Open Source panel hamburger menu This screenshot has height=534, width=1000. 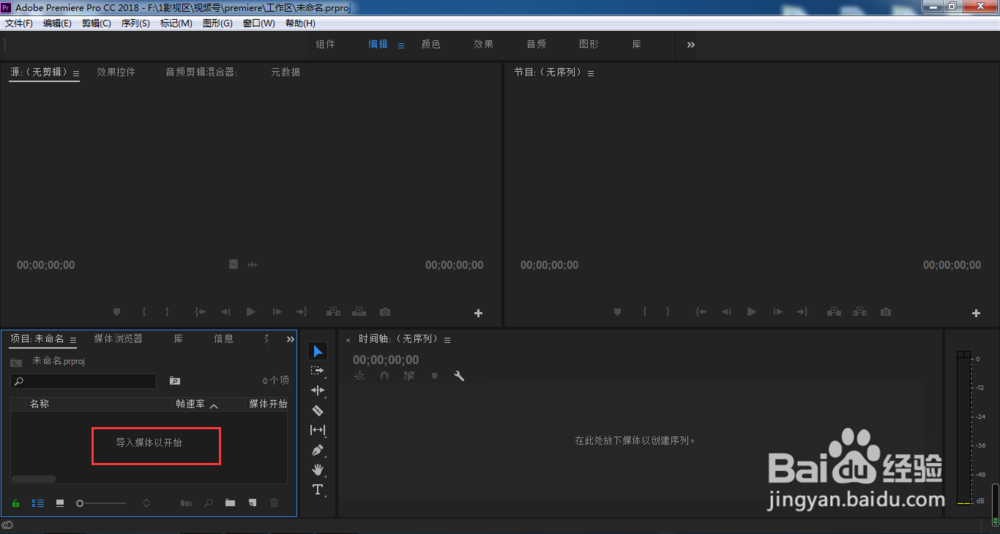tap(76, 73)
